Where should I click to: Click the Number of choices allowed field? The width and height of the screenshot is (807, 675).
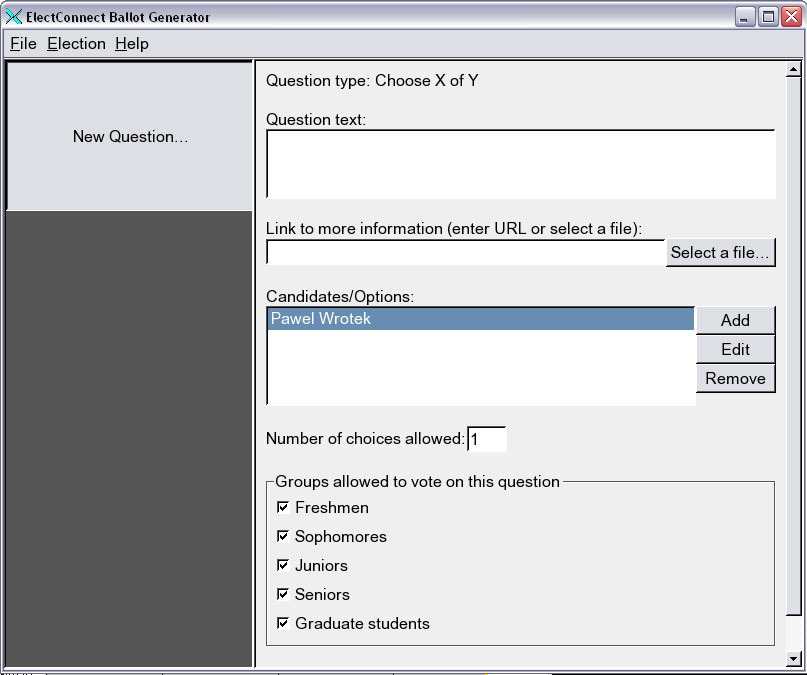click(x=487, y=439)
